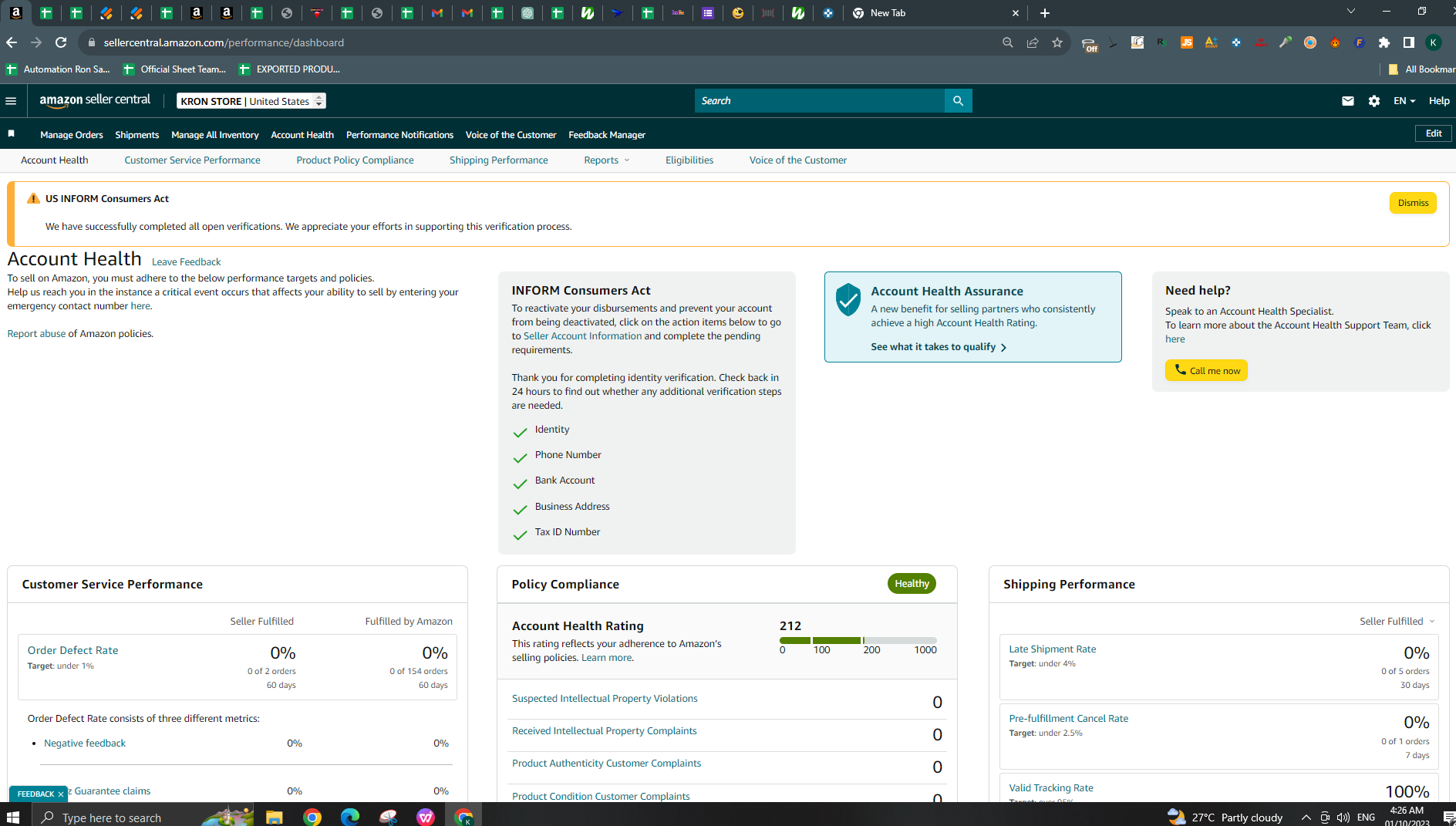1456x826 pixels.
Task: Open a new browser tab
Action: [1045, 13]
